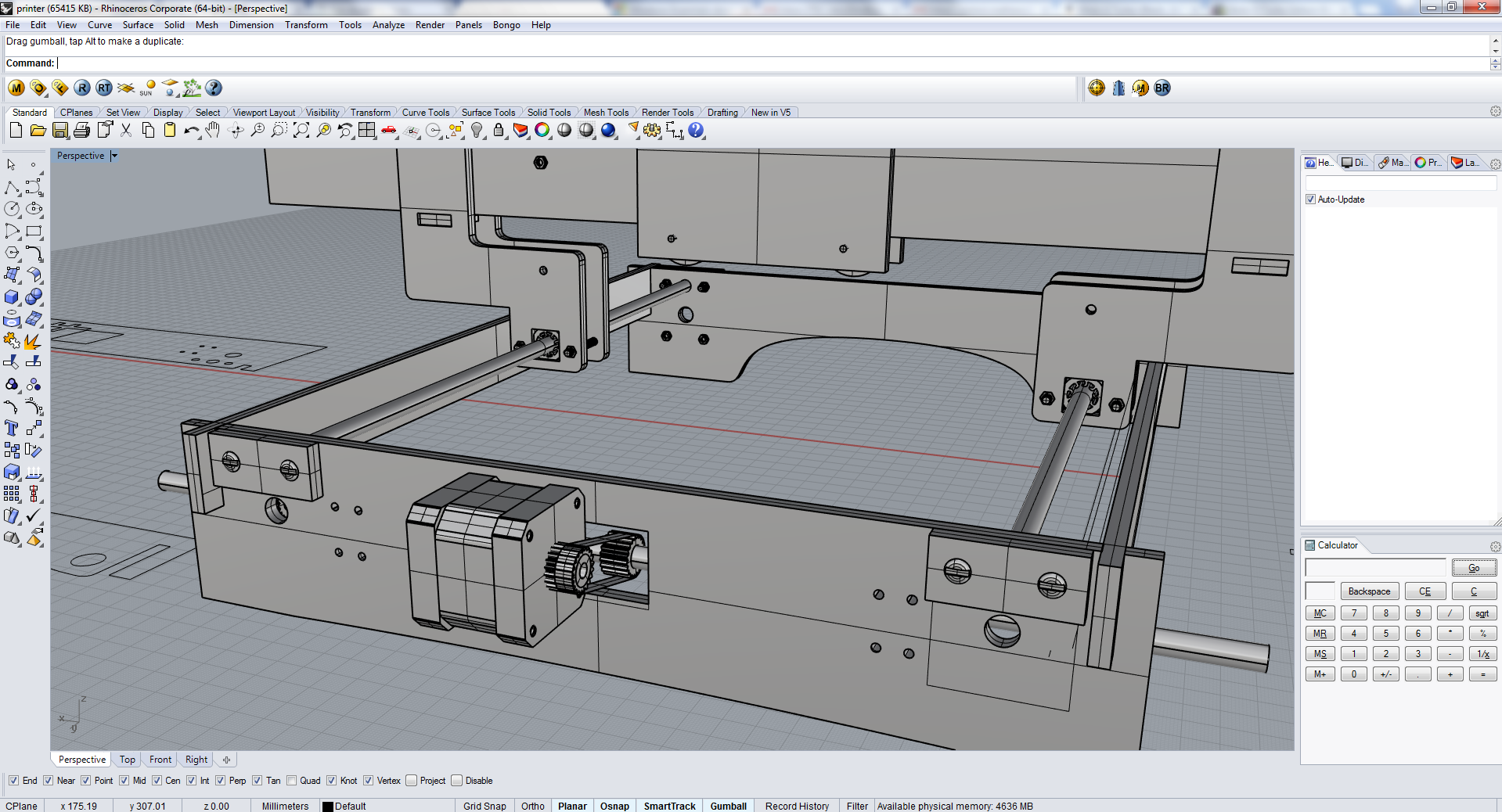The width and height of the screenshot is (1502, 812).
Task: Click the calculator Backspace button
Action: pyautogui.click(x=1369, y=591)
